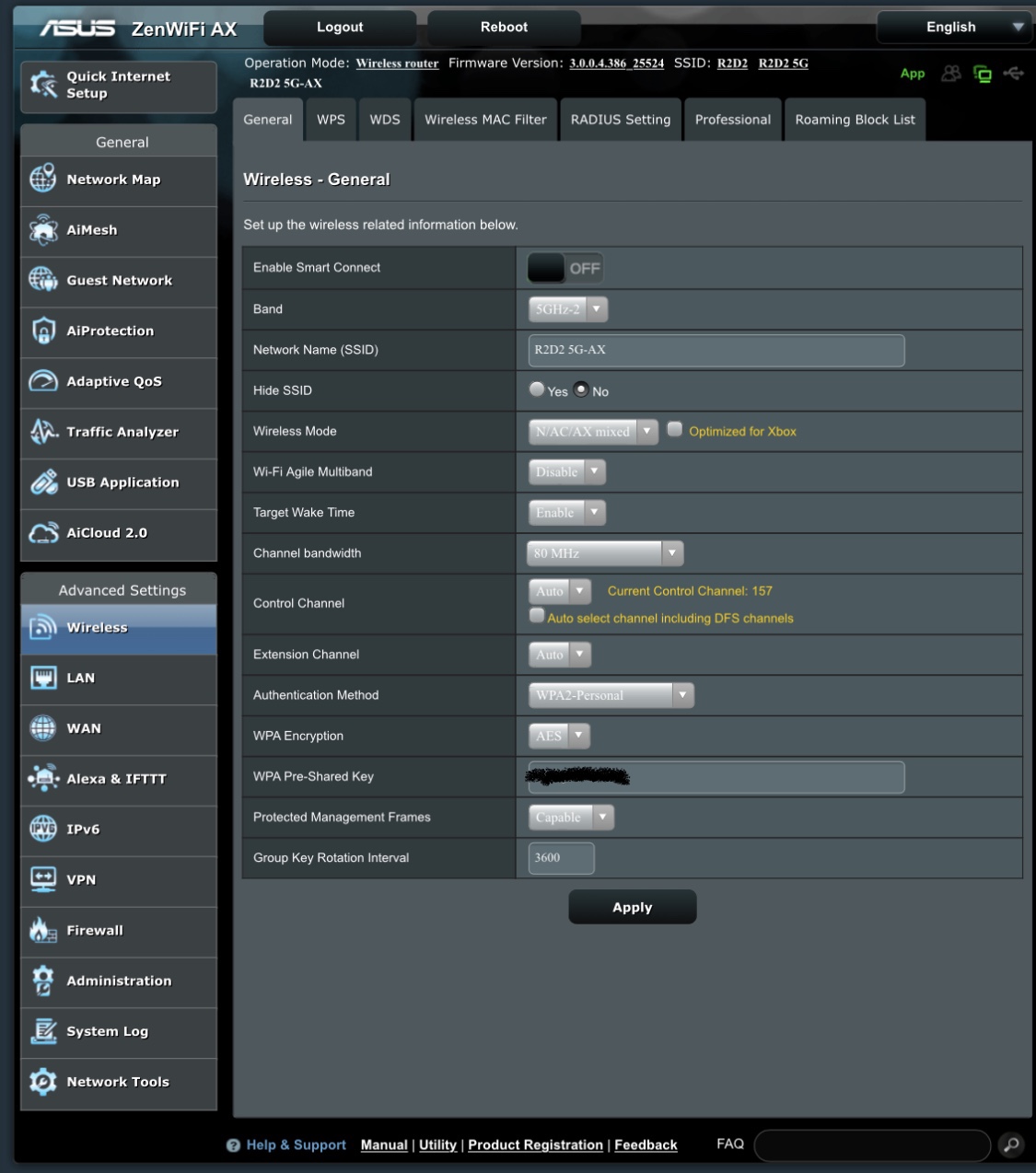The width and height of the screenshot is (1036, 1173).
Task: Open the Control Channel Auto dropdown
Action: (x=560, y=591)
